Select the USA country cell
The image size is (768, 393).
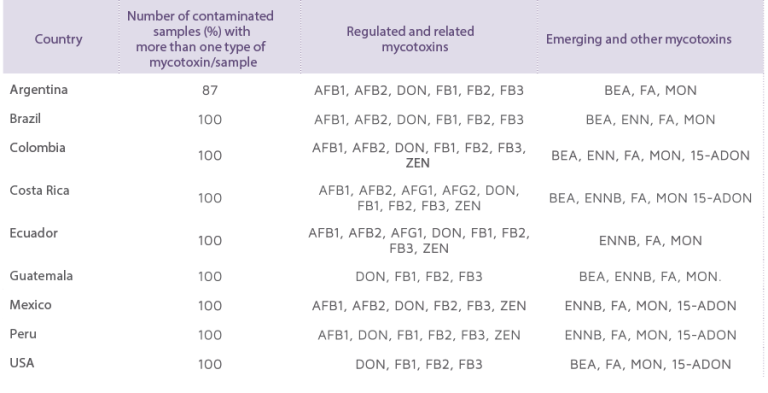click(x=22, y=363)
